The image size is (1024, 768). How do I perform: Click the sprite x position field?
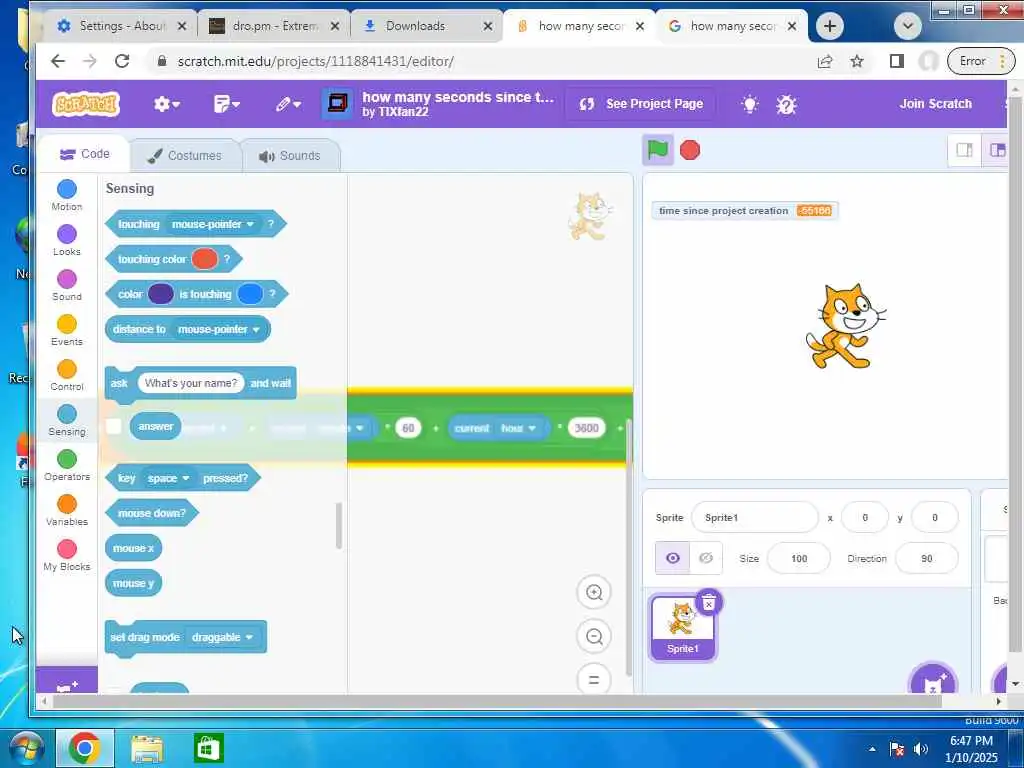[865, 517]
